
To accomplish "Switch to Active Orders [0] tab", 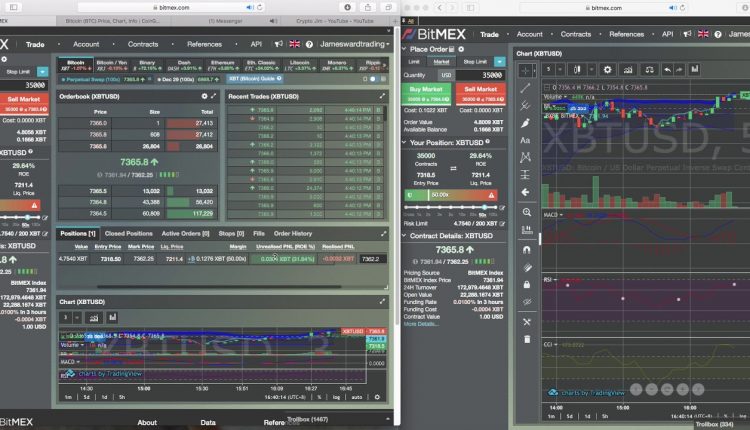I will point(186,233).
